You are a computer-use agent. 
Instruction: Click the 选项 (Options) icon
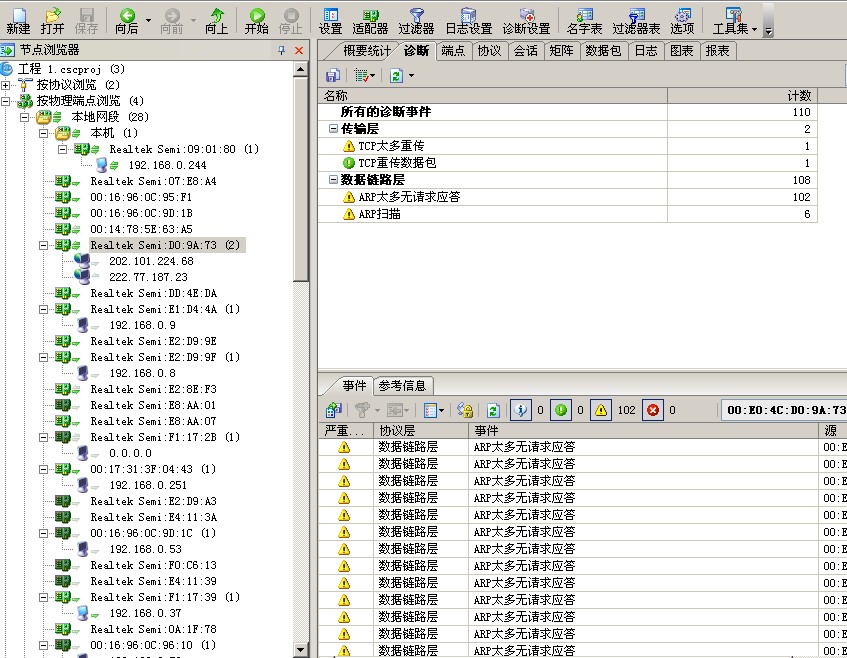[682, 20]
